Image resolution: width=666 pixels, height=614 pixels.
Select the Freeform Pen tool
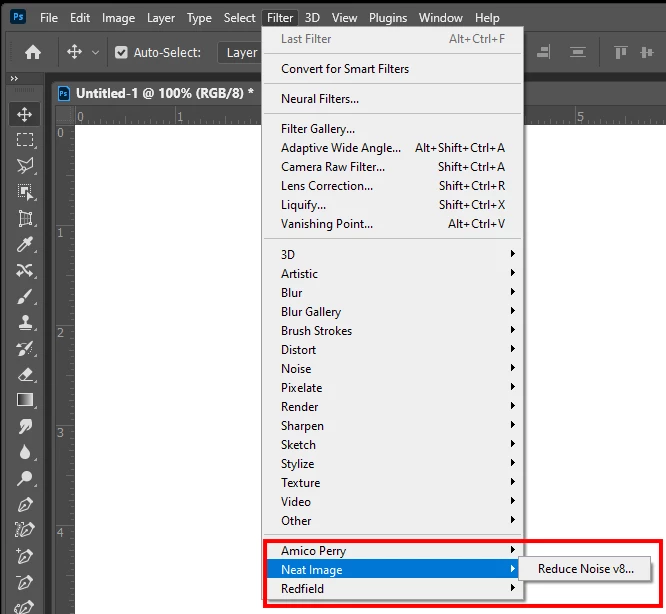pyautogui.click(x=25, y=530)
